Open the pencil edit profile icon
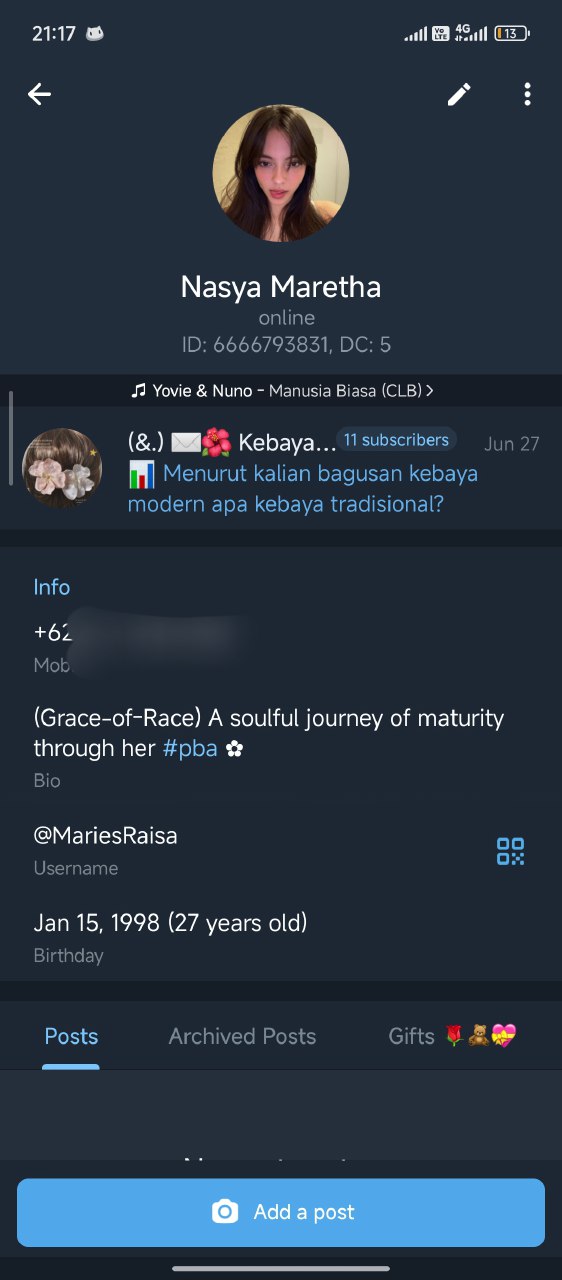The width and height of the screenshot is (562, 1280). 459,94
